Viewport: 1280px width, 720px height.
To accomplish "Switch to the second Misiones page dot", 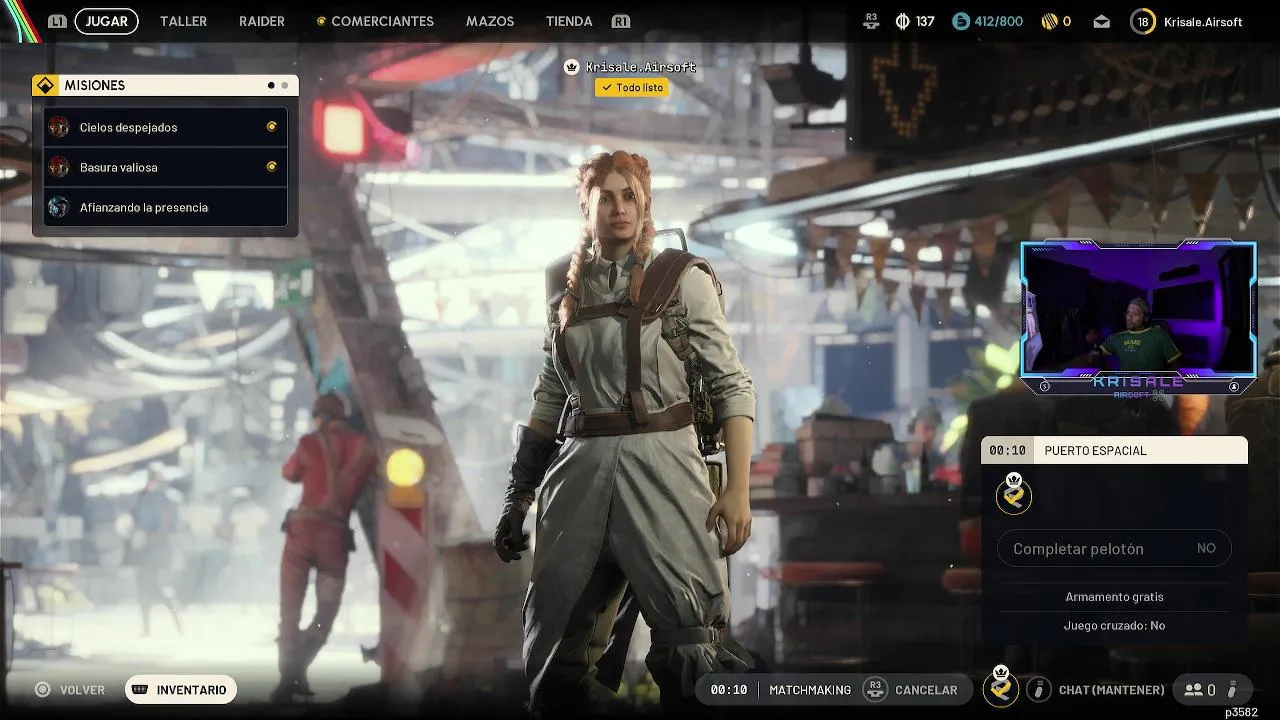I will pos(285,86).
